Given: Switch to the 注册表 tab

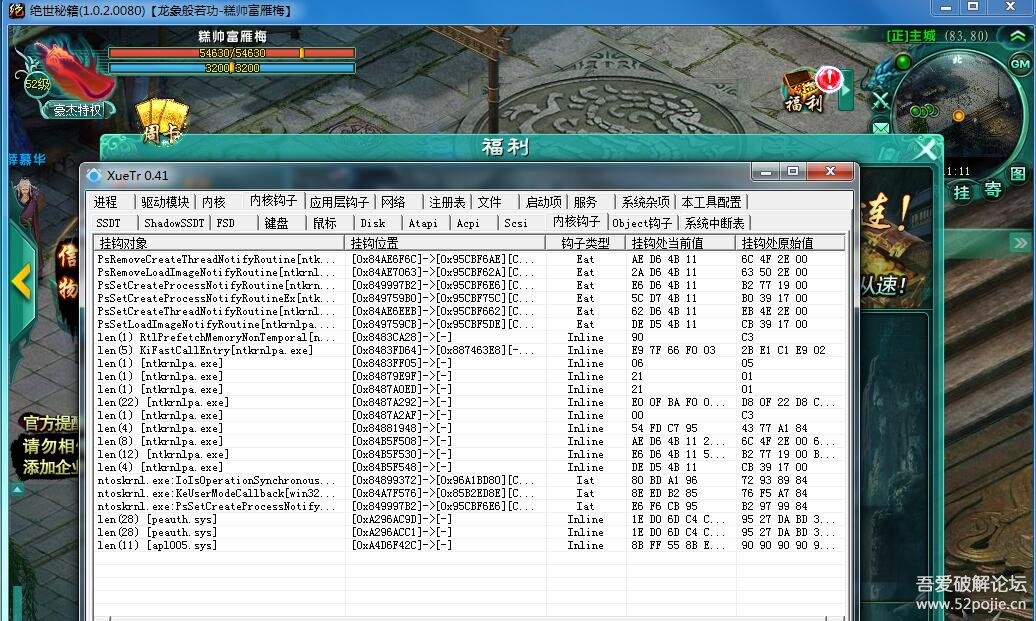Looking at the screenshot, I should [x=447, y=202].
